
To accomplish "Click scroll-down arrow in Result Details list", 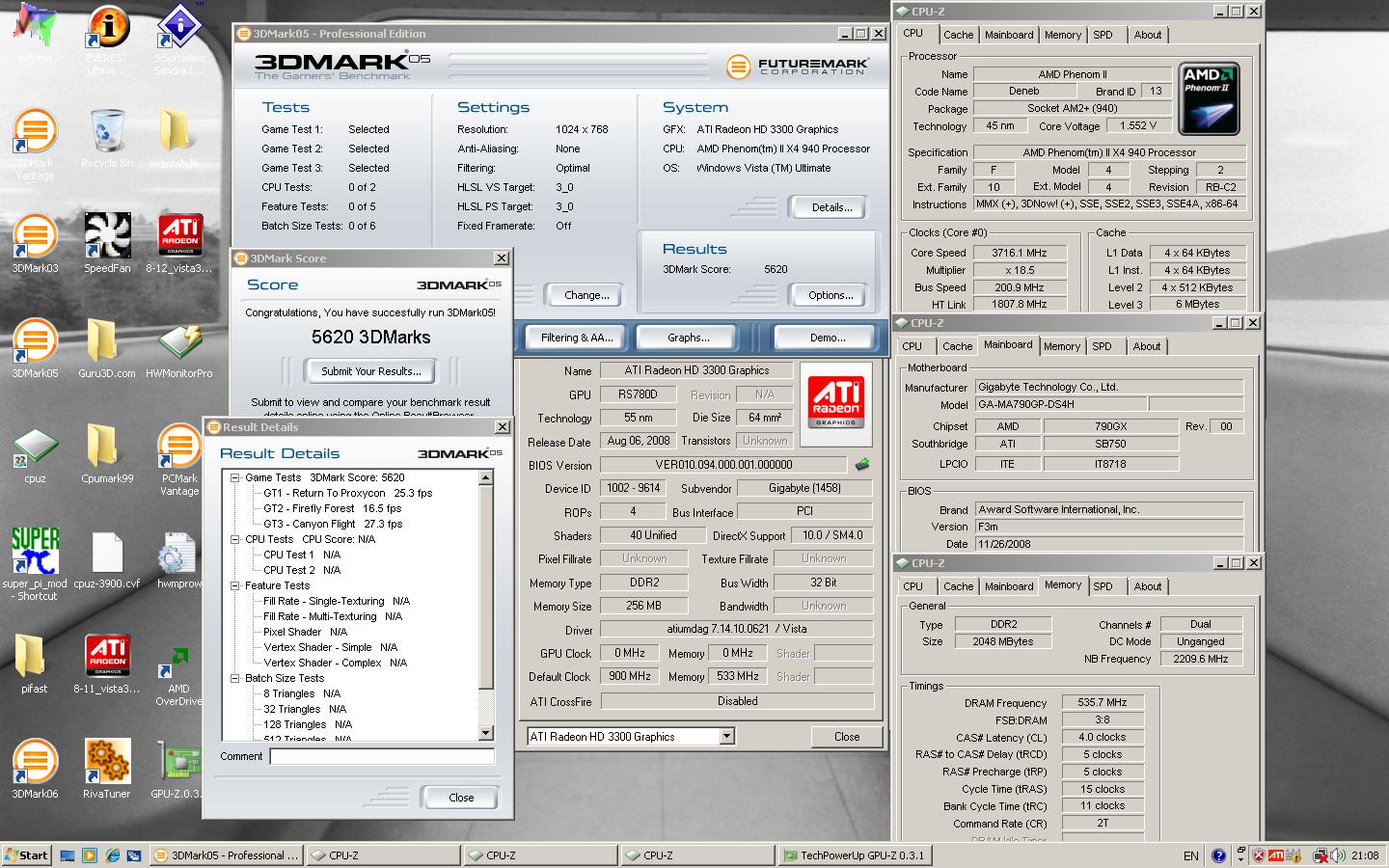I will pyautogui.click(x=486, y=734).
